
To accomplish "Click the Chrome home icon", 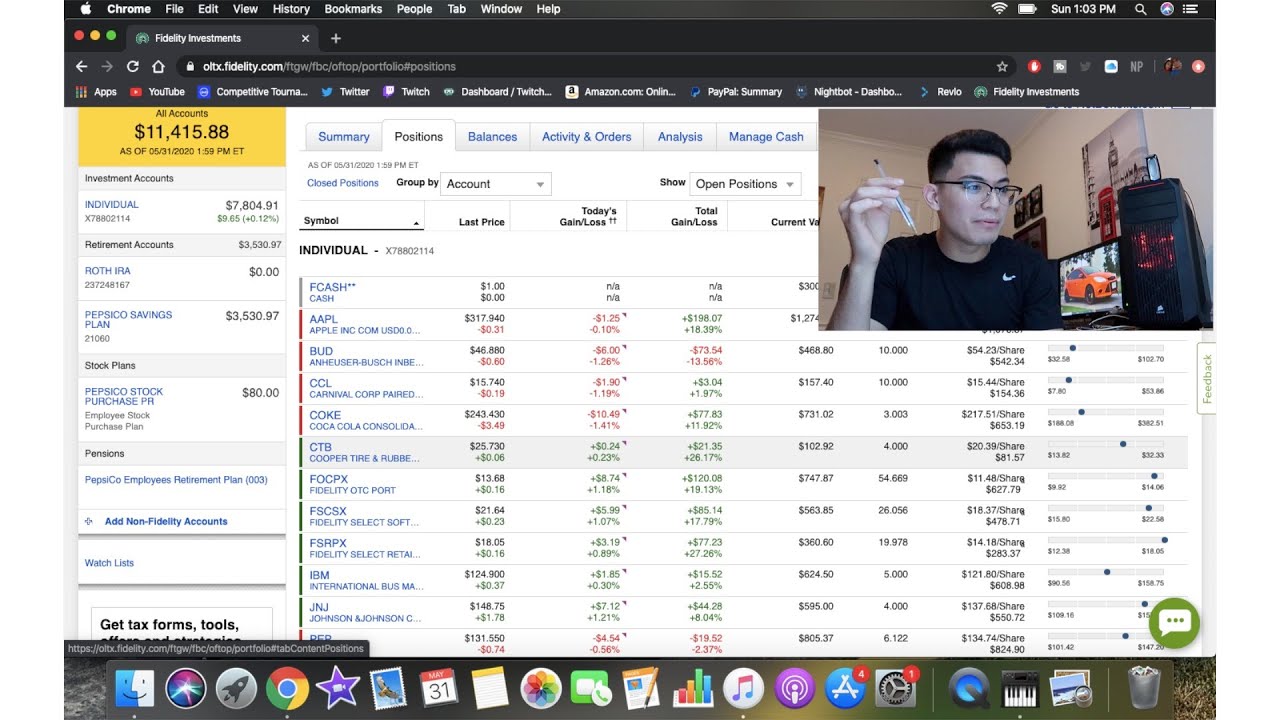I will click(x=158, y=66).
